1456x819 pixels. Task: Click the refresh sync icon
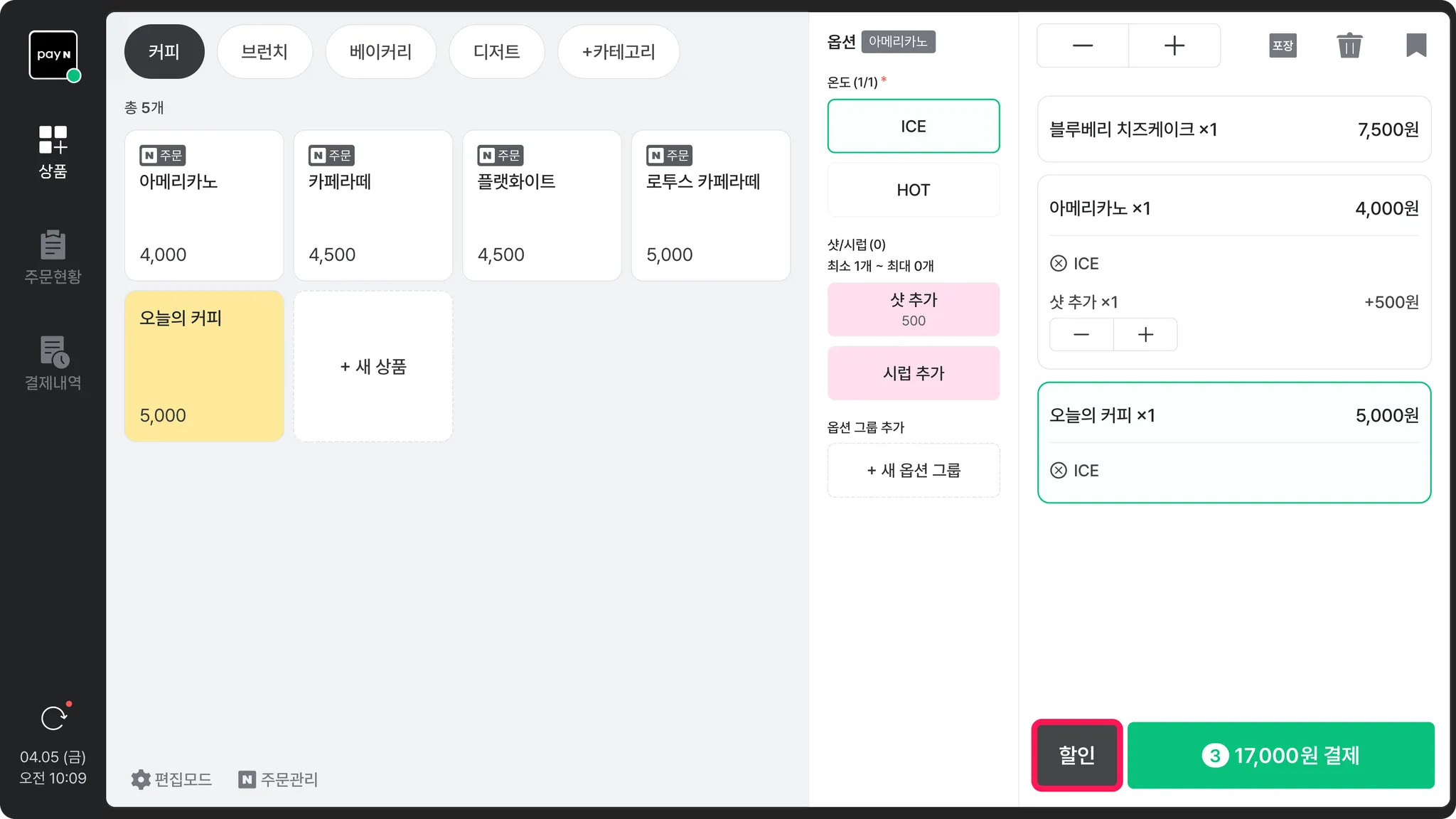pos(53,718)
